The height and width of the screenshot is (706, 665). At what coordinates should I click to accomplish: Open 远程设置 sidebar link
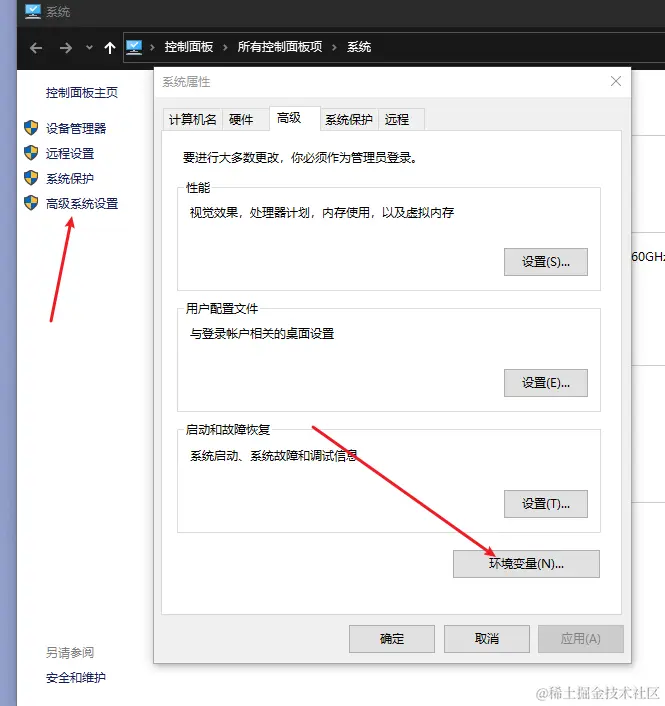point(70,154)
